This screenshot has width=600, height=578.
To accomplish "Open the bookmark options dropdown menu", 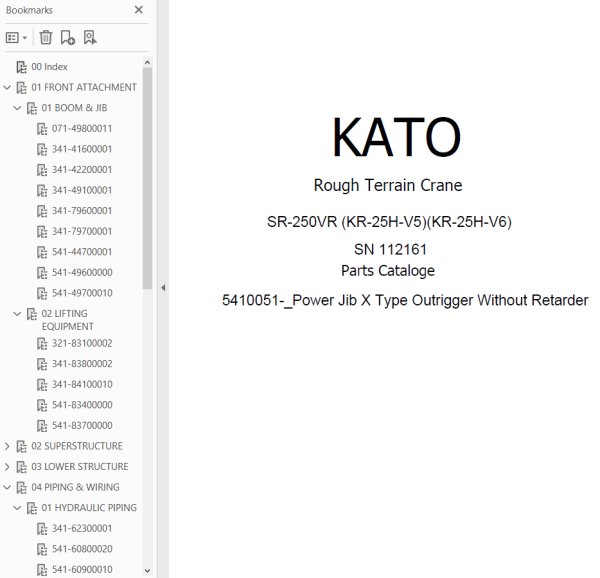I will pyautogui.click(x=16, y=37).
